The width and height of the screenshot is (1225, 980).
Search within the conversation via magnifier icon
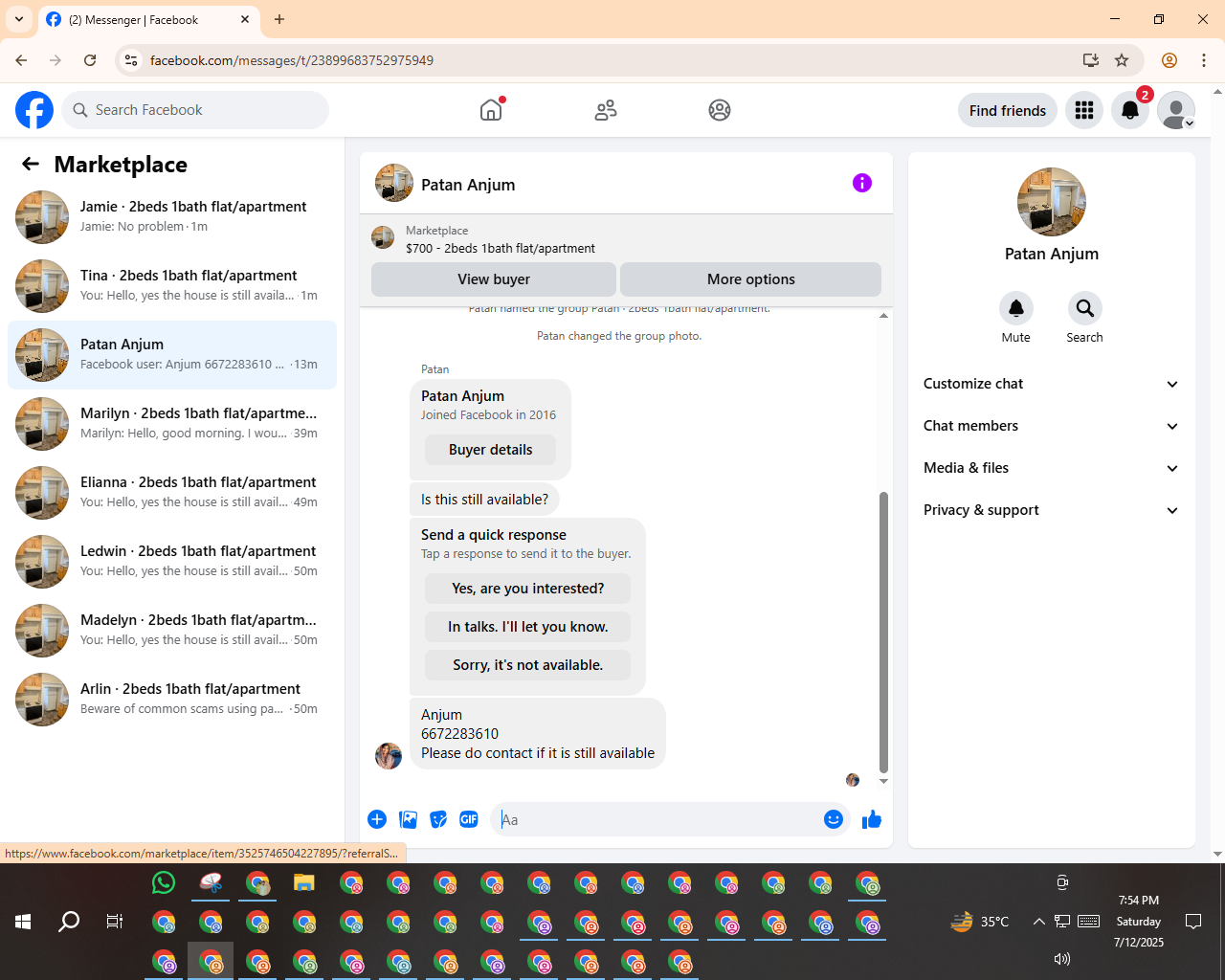click(1084, 308)
